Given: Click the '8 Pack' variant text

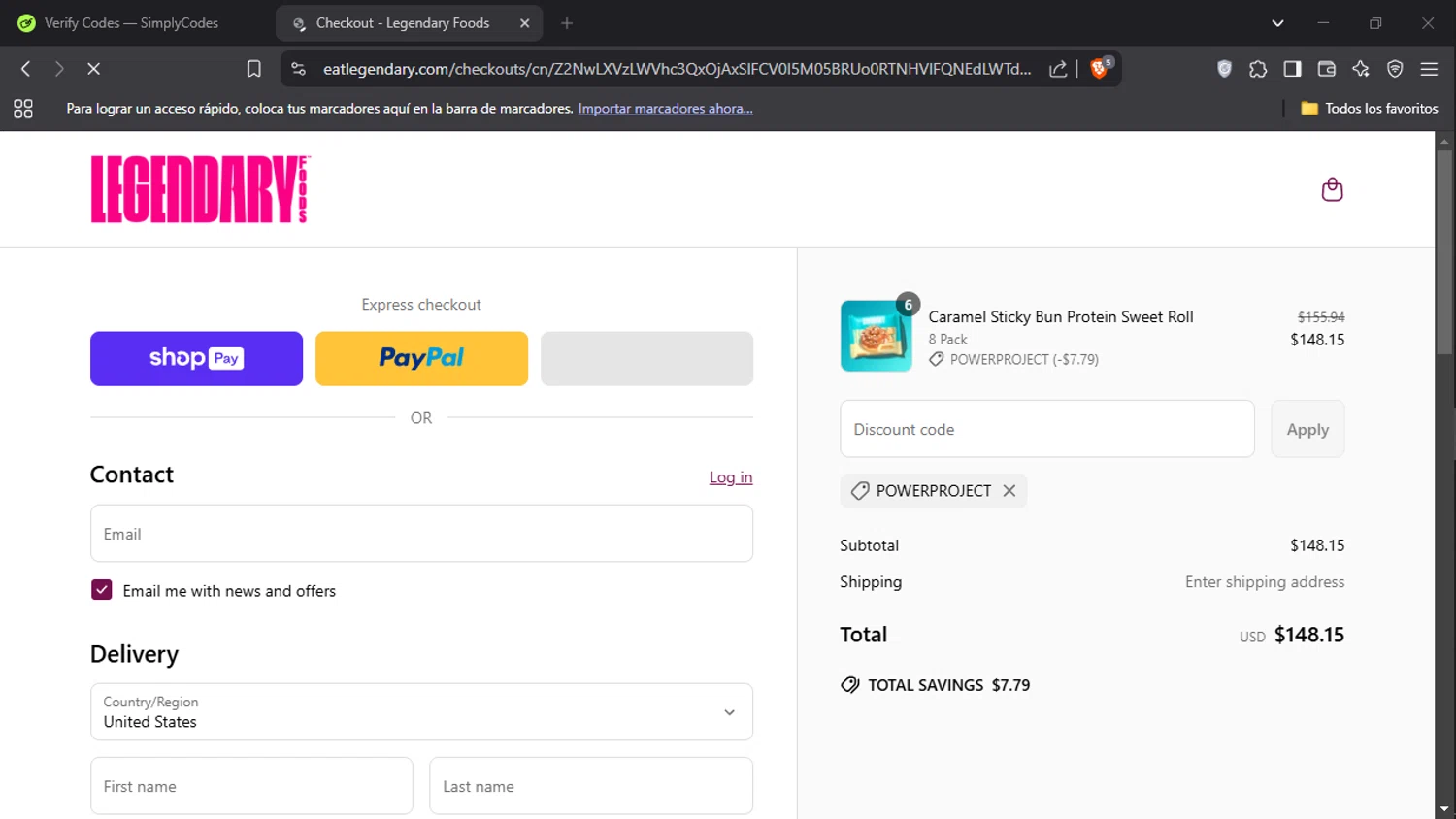Looking at the screenshot, I should 947,339.
